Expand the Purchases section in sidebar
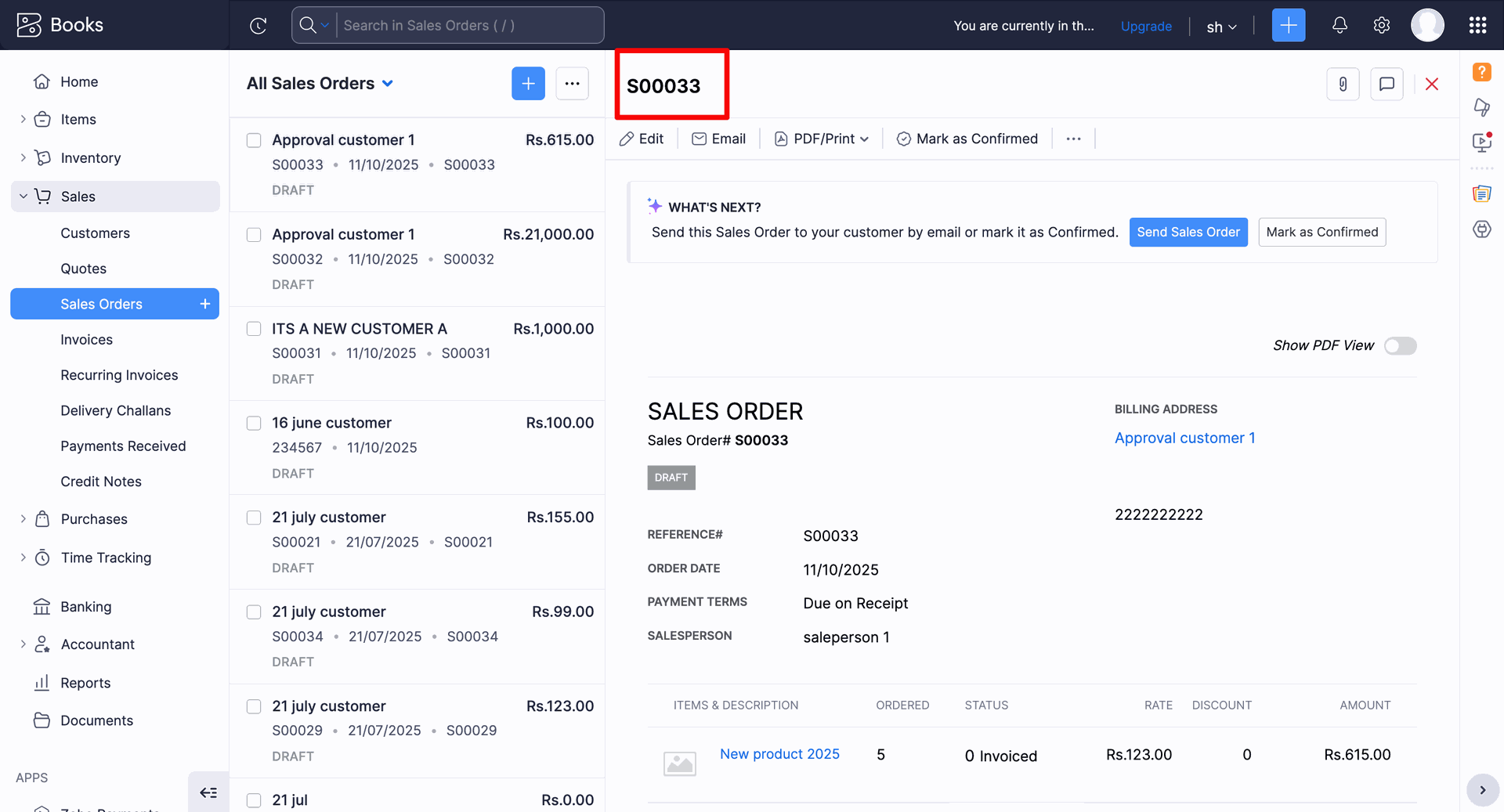Viewport: 1504px width, 812px height. pyautogui.click(x=23, y=519)
